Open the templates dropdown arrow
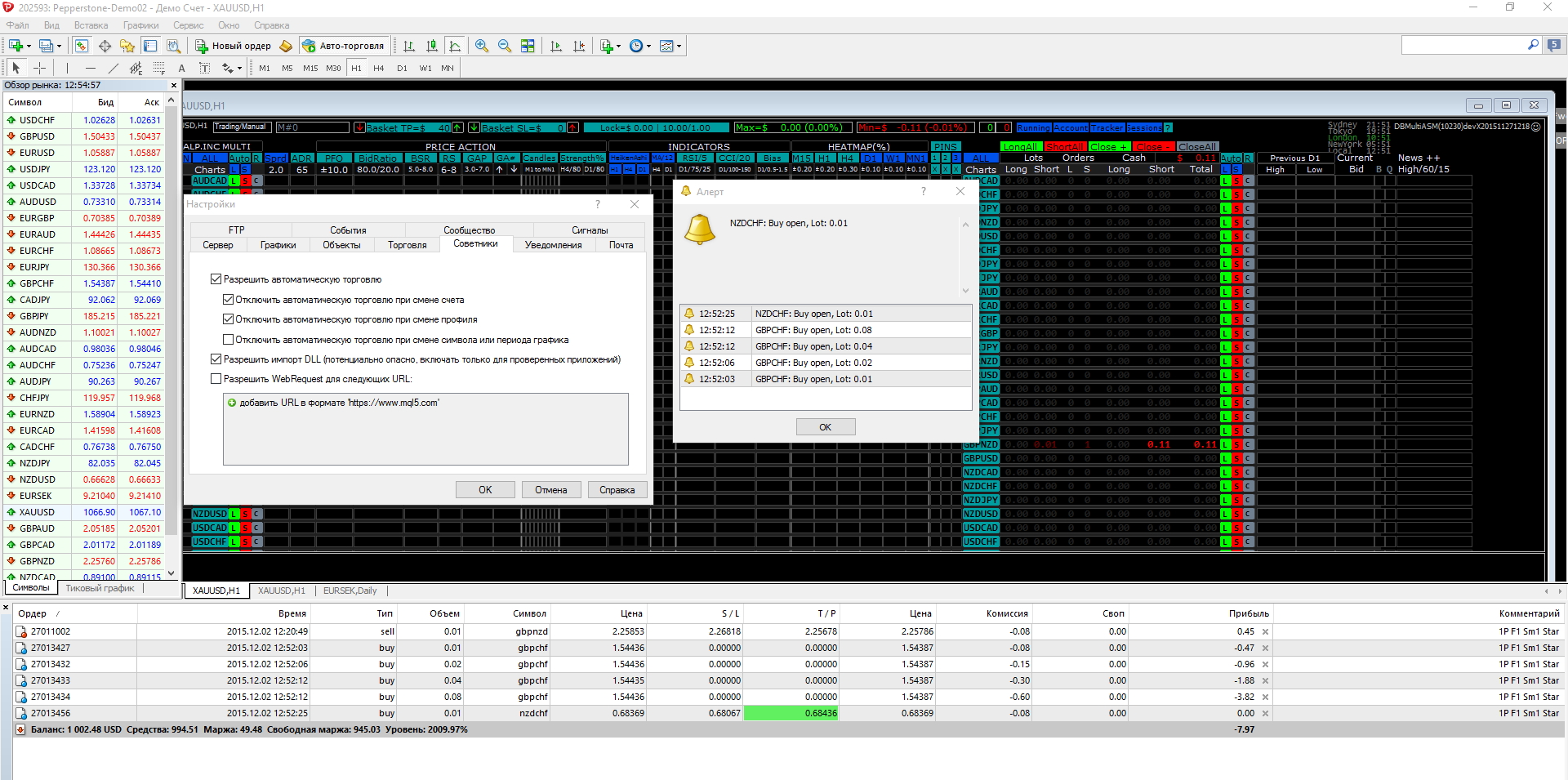Image resolution: width=1568 pixels, height=780 pixels. point(679,46)
